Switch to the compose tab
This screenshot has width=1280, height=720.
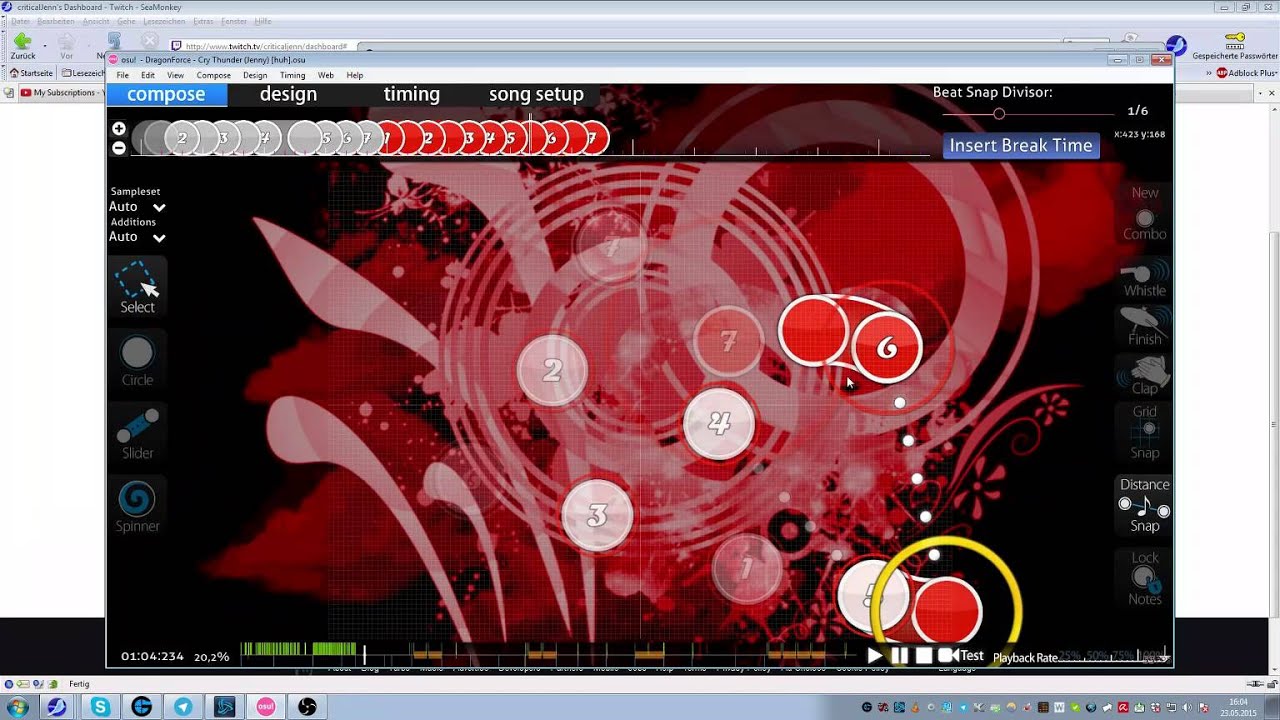166,94
